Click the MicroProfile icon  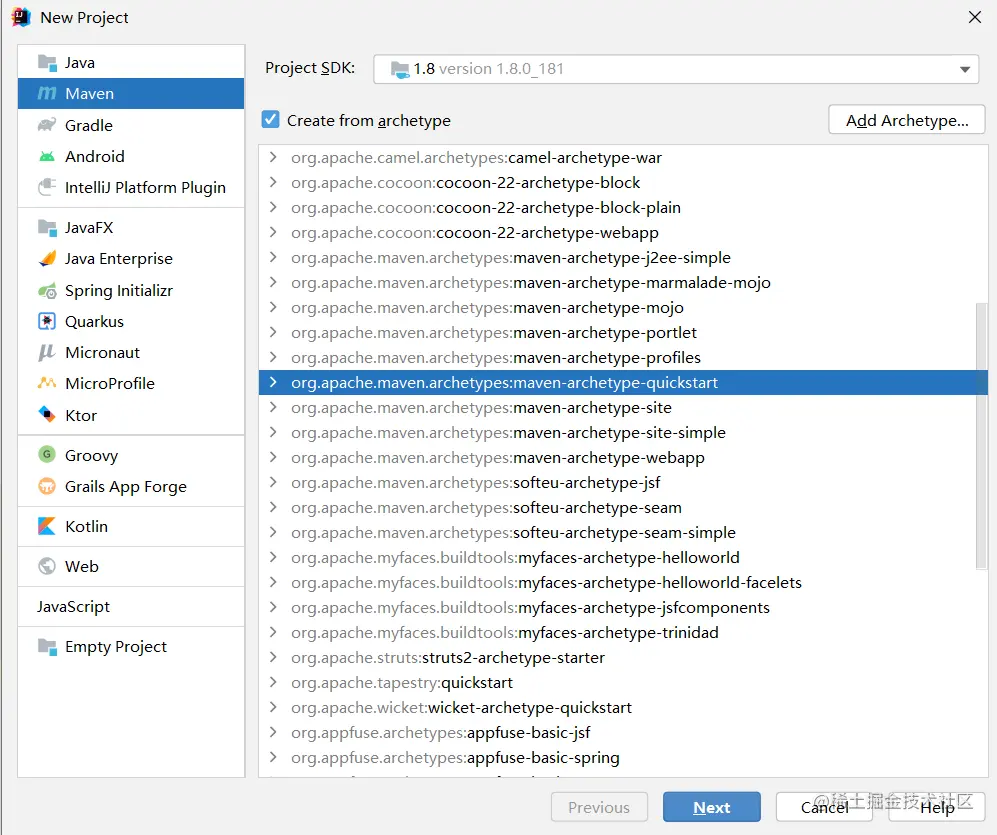tap(47, 383)
